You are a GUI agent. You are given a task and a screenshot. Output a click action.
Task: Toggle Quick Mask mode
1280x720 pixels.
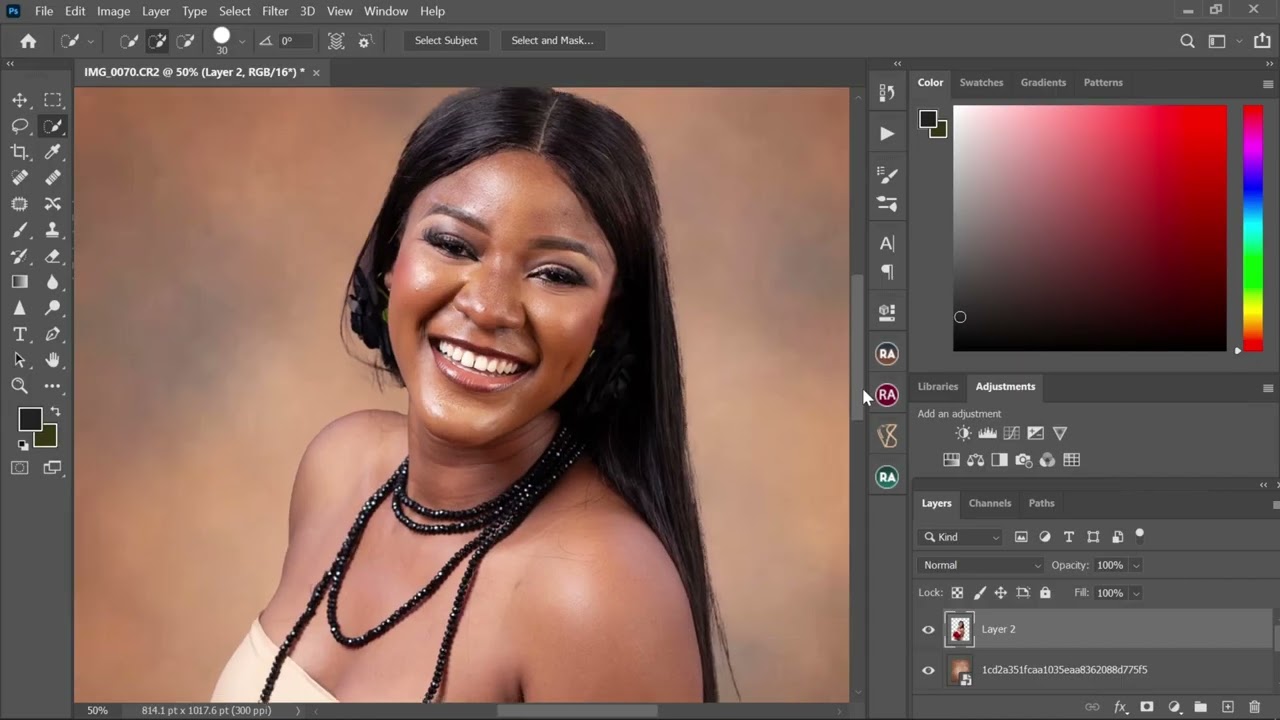pos(20,467)
